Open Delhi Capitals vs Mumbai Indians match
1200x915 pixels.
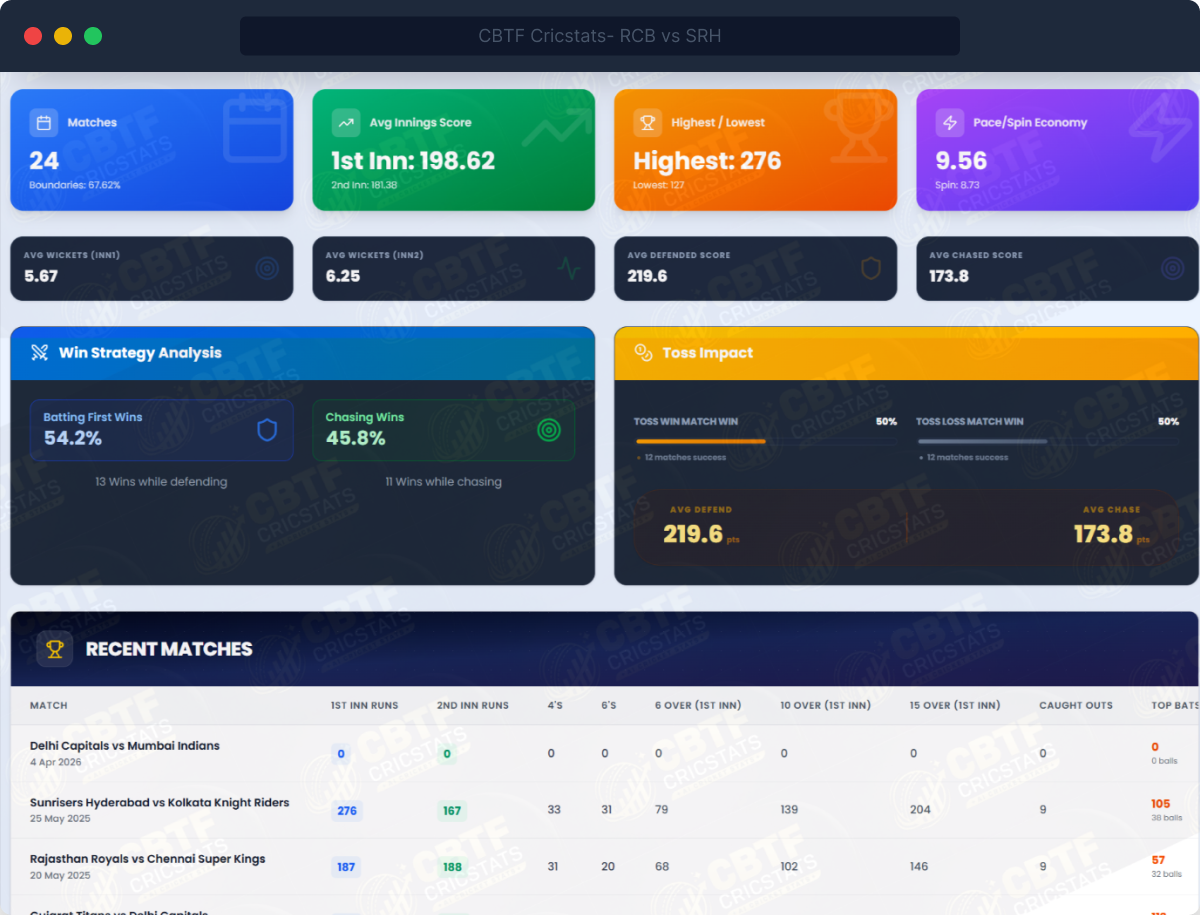click(x=125, y=746)
